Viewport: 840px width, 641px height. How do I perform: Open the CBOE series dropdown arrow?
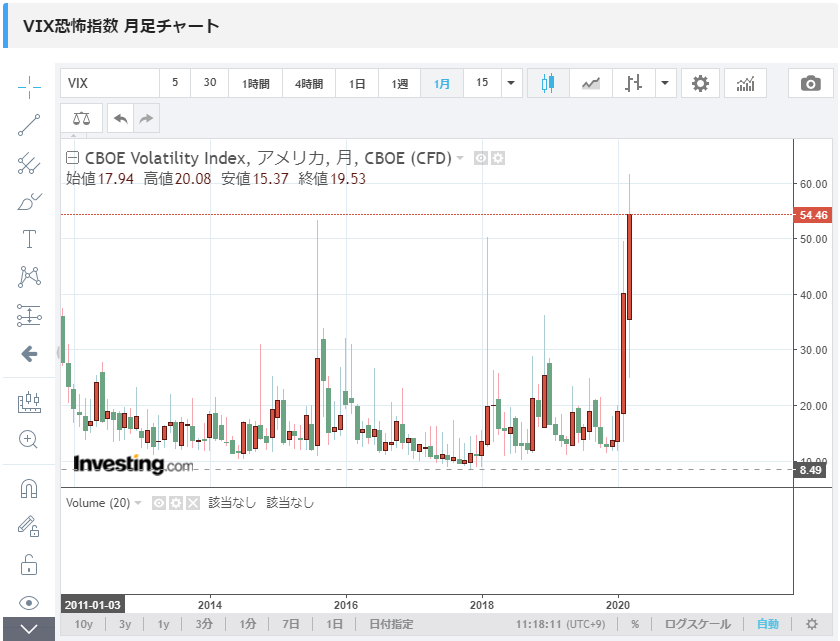coord(460,159)
